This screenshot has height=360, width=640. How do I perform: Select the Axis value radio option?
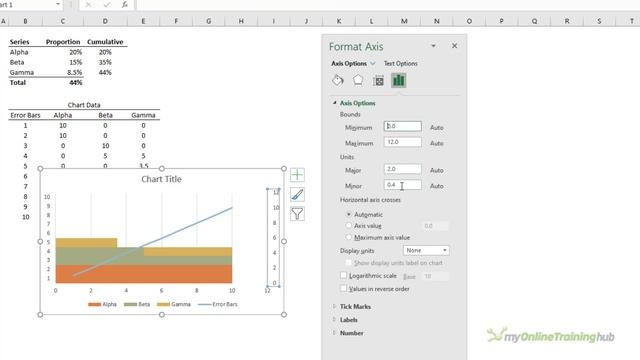349,225
